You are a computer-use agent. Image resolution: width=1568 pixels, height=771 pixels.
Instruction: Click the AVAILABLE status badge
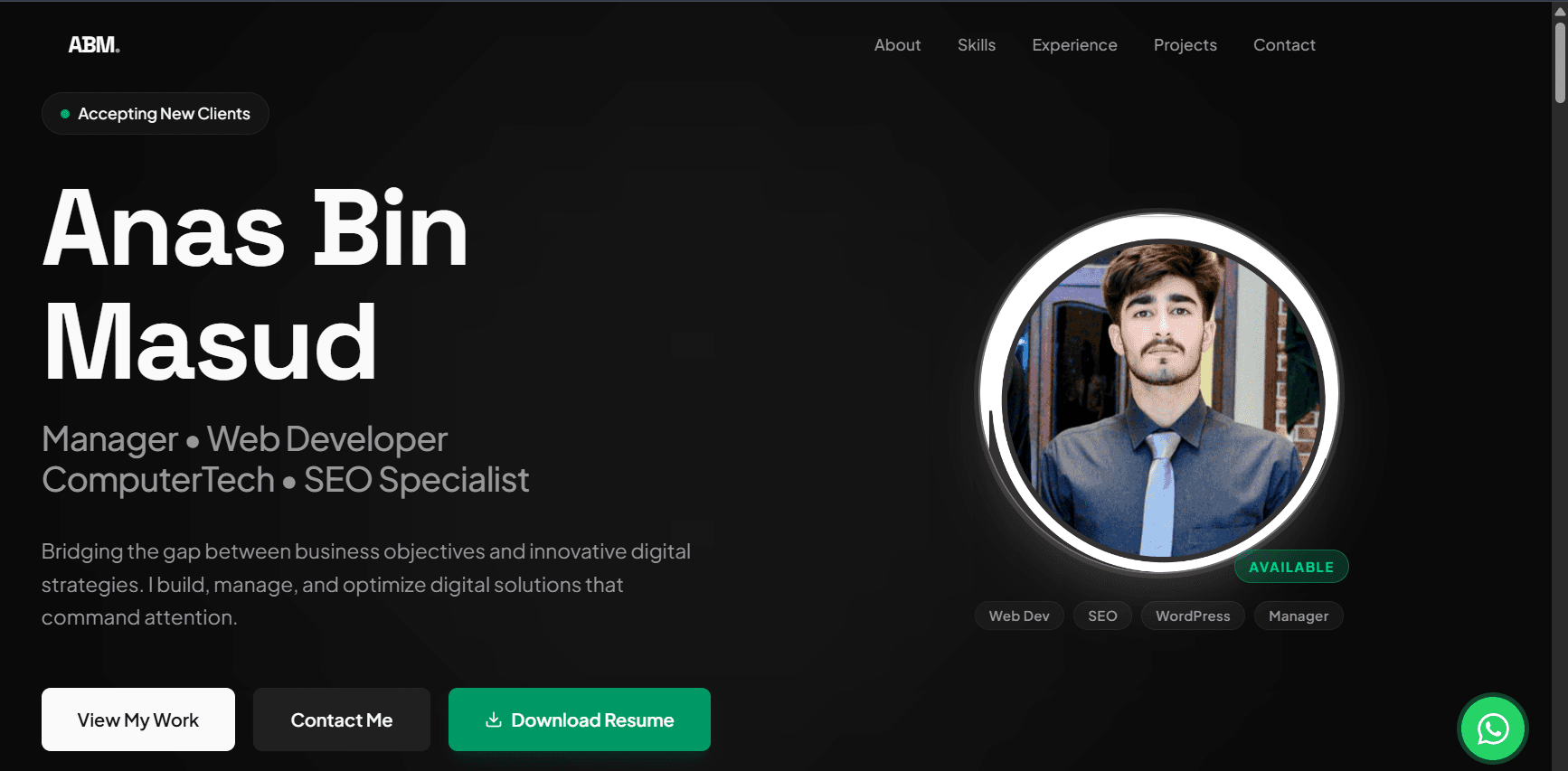pos(1291,567)
